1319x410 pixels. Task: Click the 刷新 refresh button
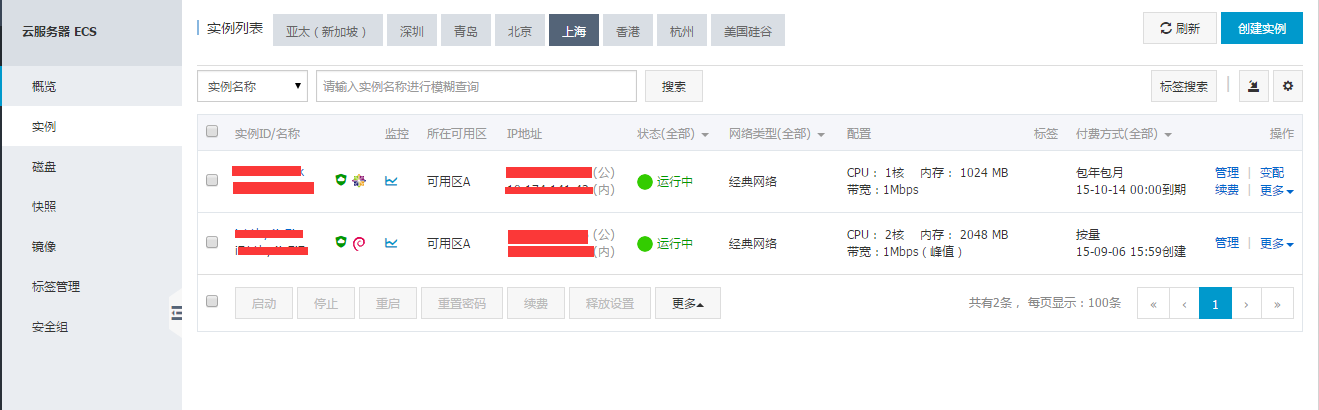1179,29
